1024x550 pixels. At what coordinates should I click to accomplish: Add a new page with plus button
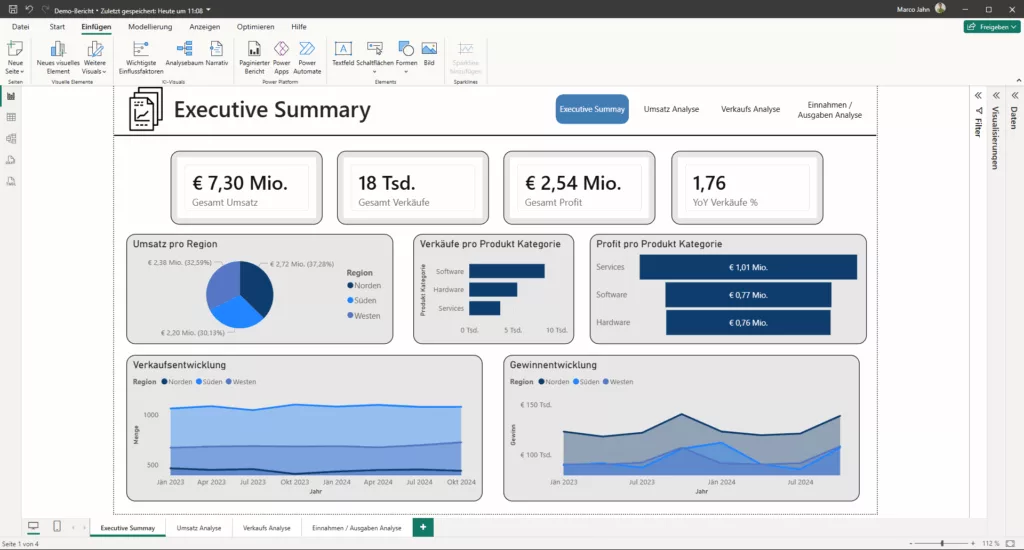pos(423,527)
